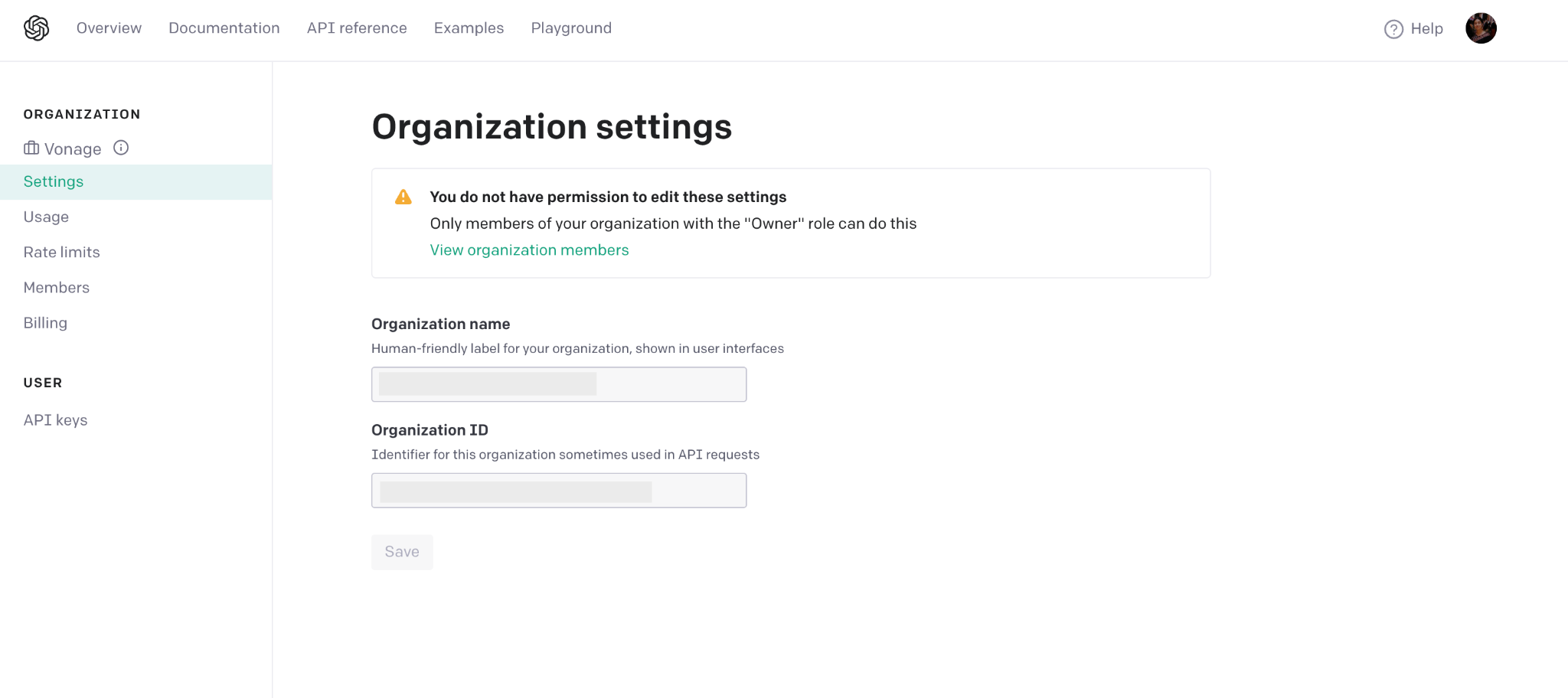Open the Usage section
The width and height of the screenshot is (1568, 698).
46,217
